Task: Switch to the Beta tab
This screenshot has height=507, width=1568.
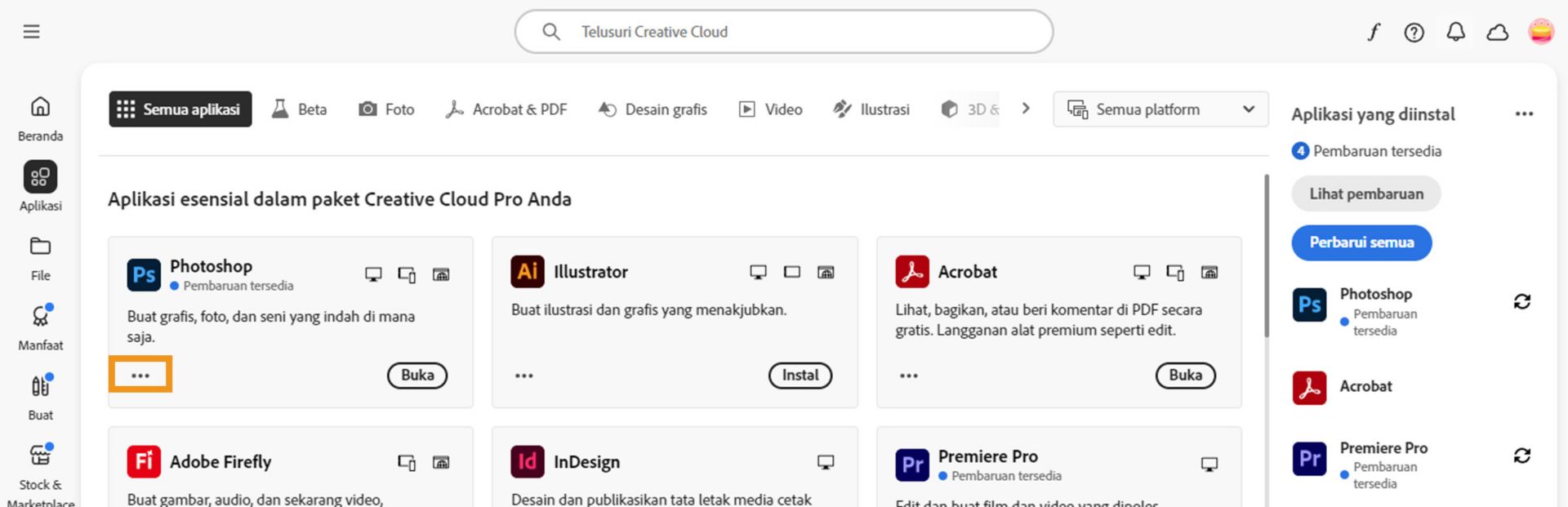Action: click(x=300, y=109)
